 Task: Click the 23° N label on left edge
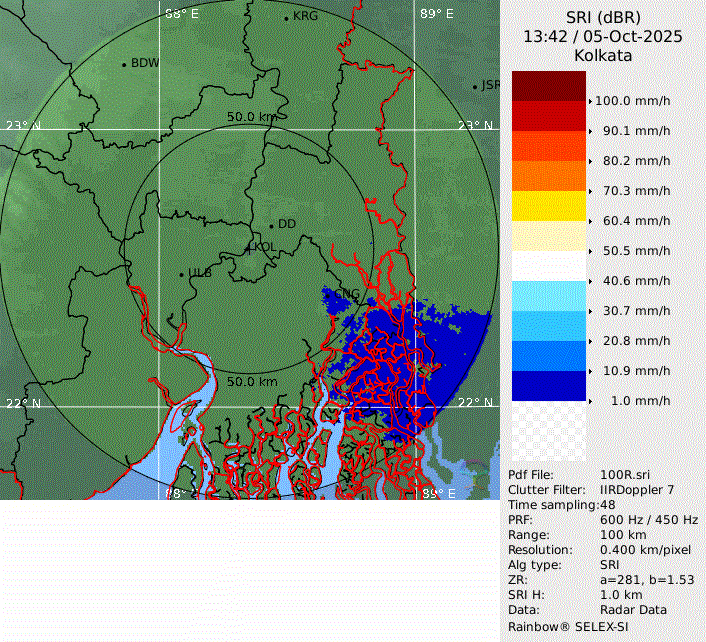click(x=23, y=126)
